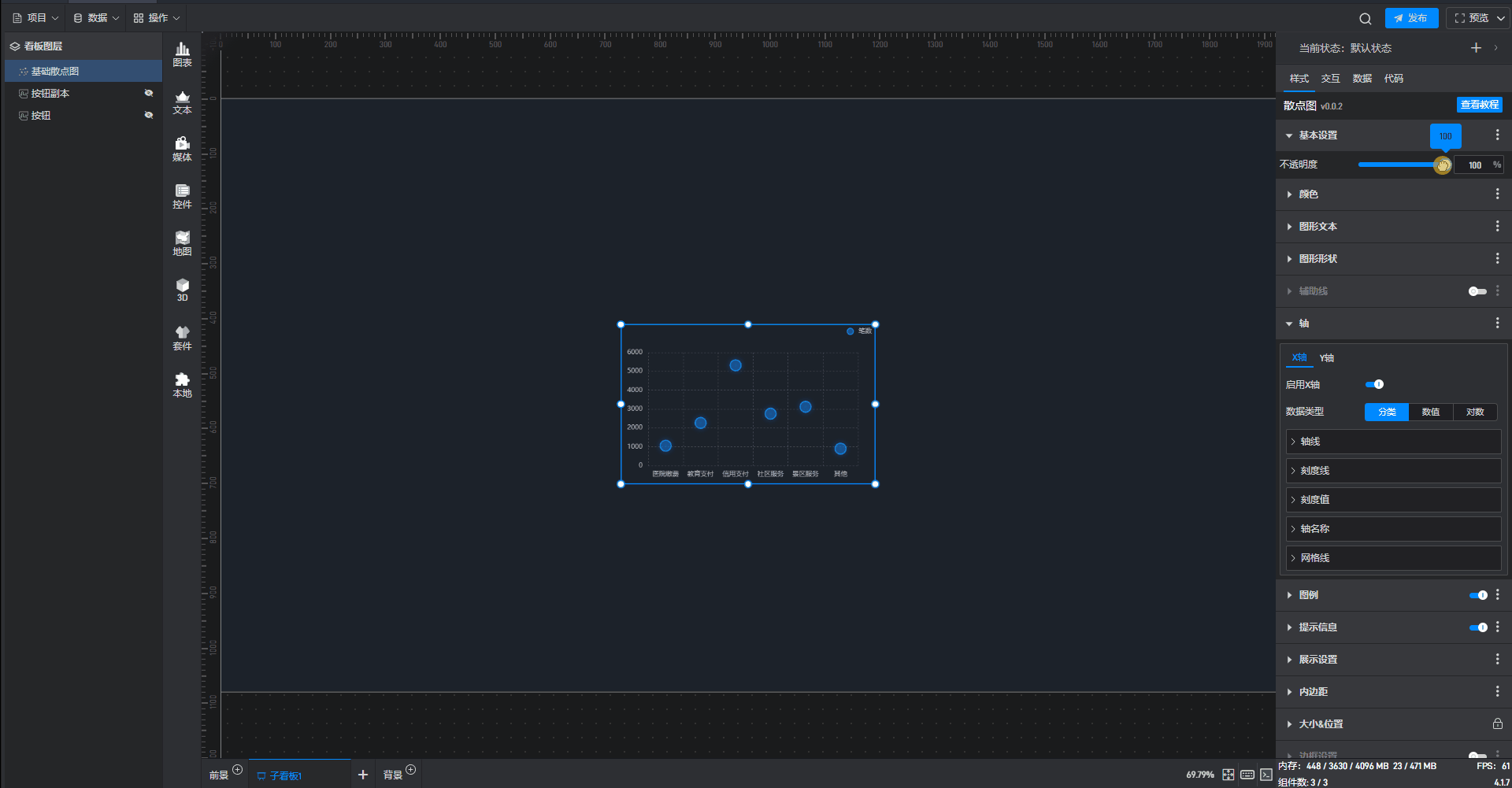The height and width of the screenshot is (788, 1512).
Task: Click the 查看教程 tutorial button
Action: click(1479, 105)
